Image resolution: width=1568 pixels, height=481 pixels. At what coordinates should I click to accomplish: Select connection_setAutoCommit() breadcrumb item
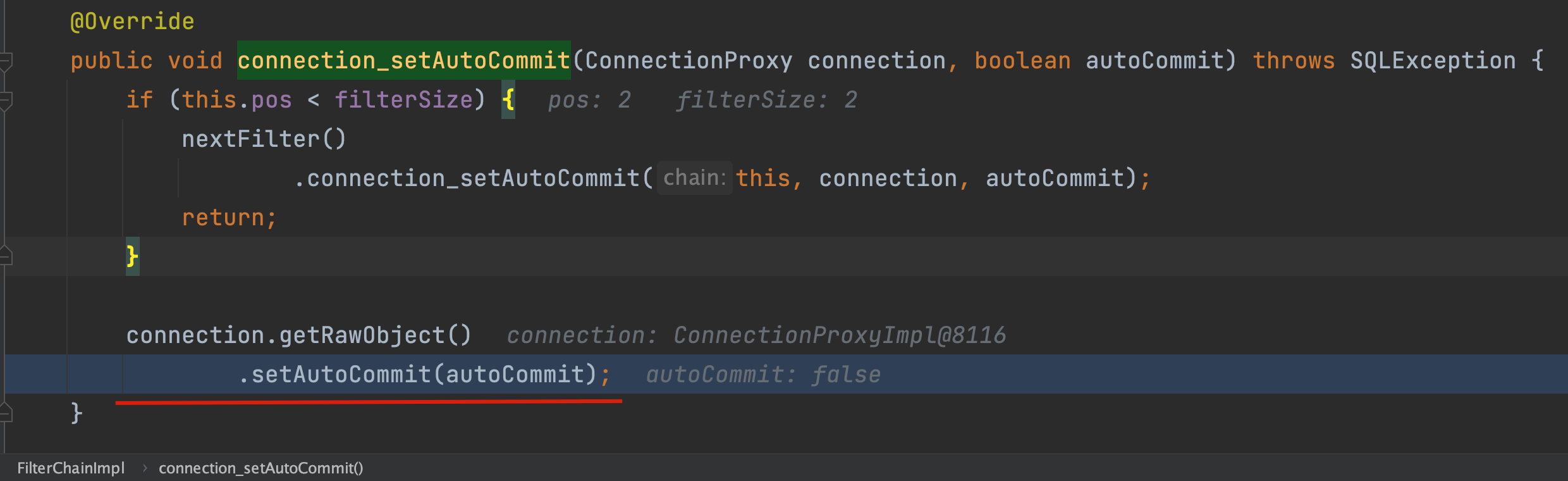click(260, 468)
